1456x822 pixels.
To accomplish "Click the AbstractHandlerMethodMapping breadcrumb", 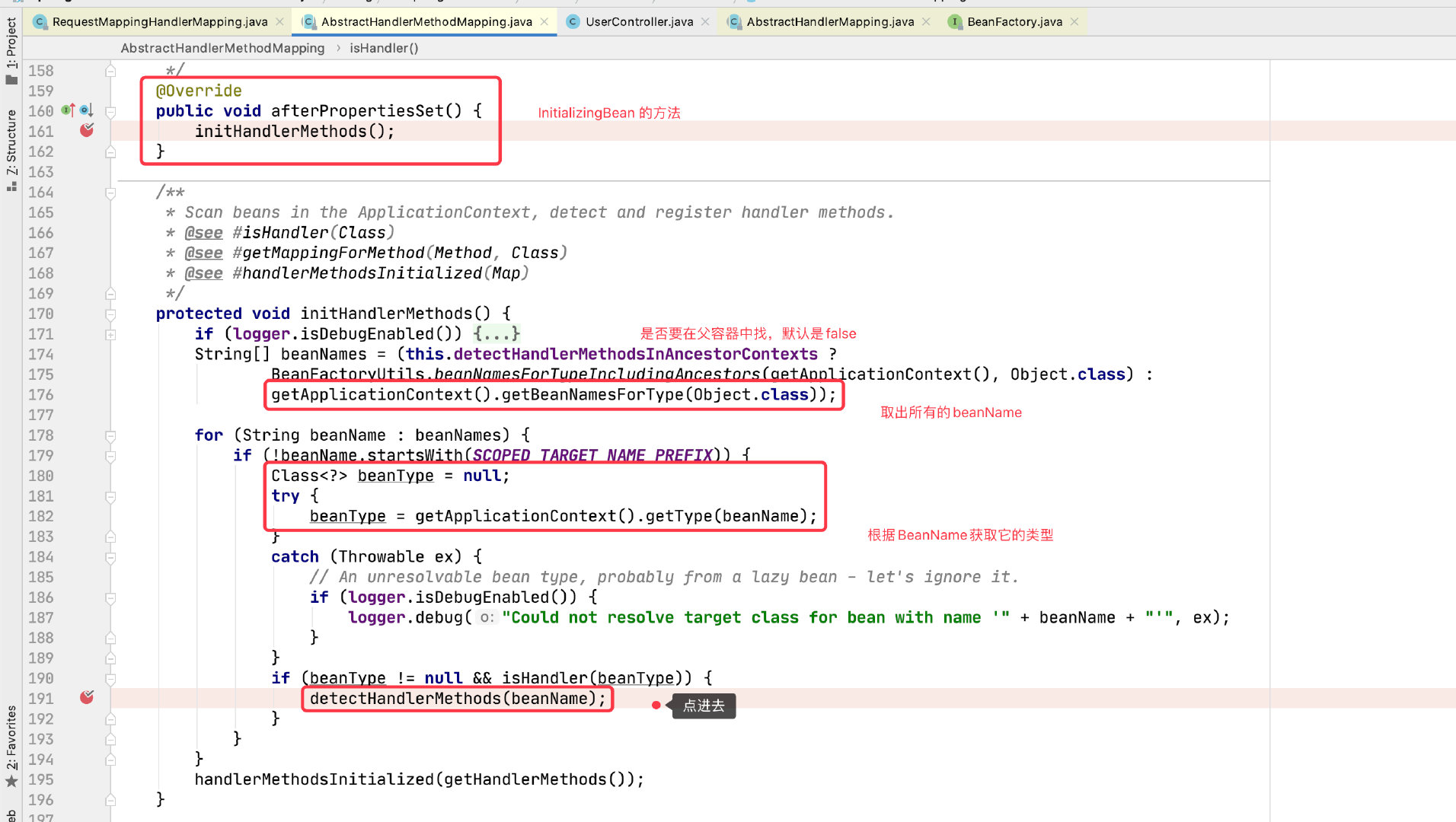I will (222, 48).
